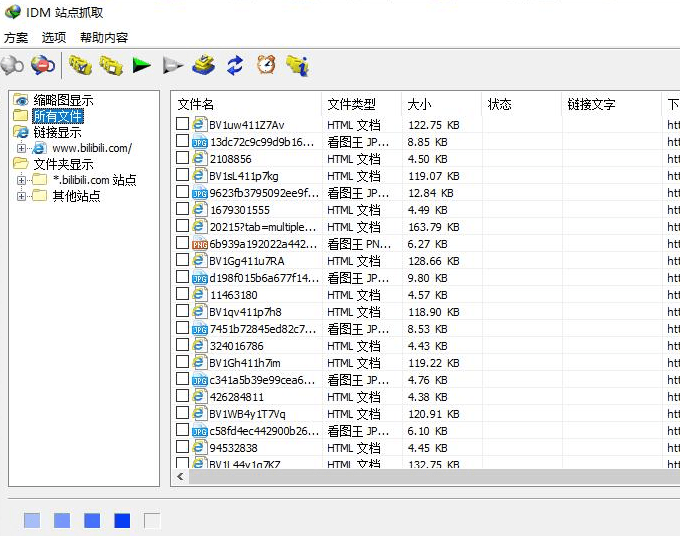The height and width of the screenshot is (536, 680).
Task: Click the eye icon beside 缩略图显示
Action: tap(20, 100)
